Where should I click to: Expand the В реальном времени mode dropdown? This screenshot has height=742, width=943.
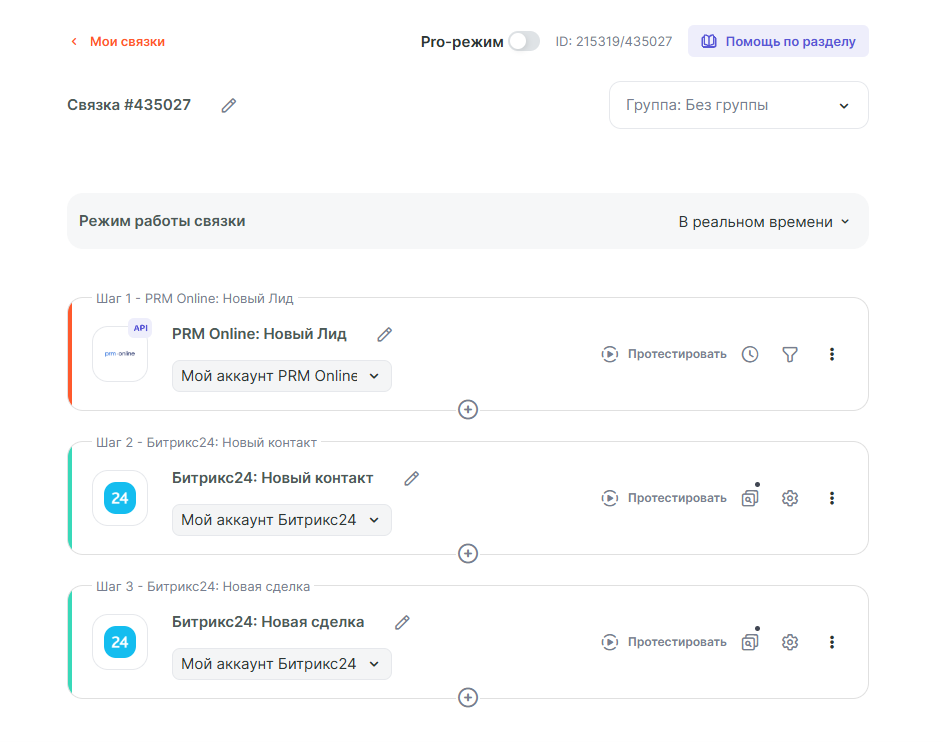(x=764, y=222)
